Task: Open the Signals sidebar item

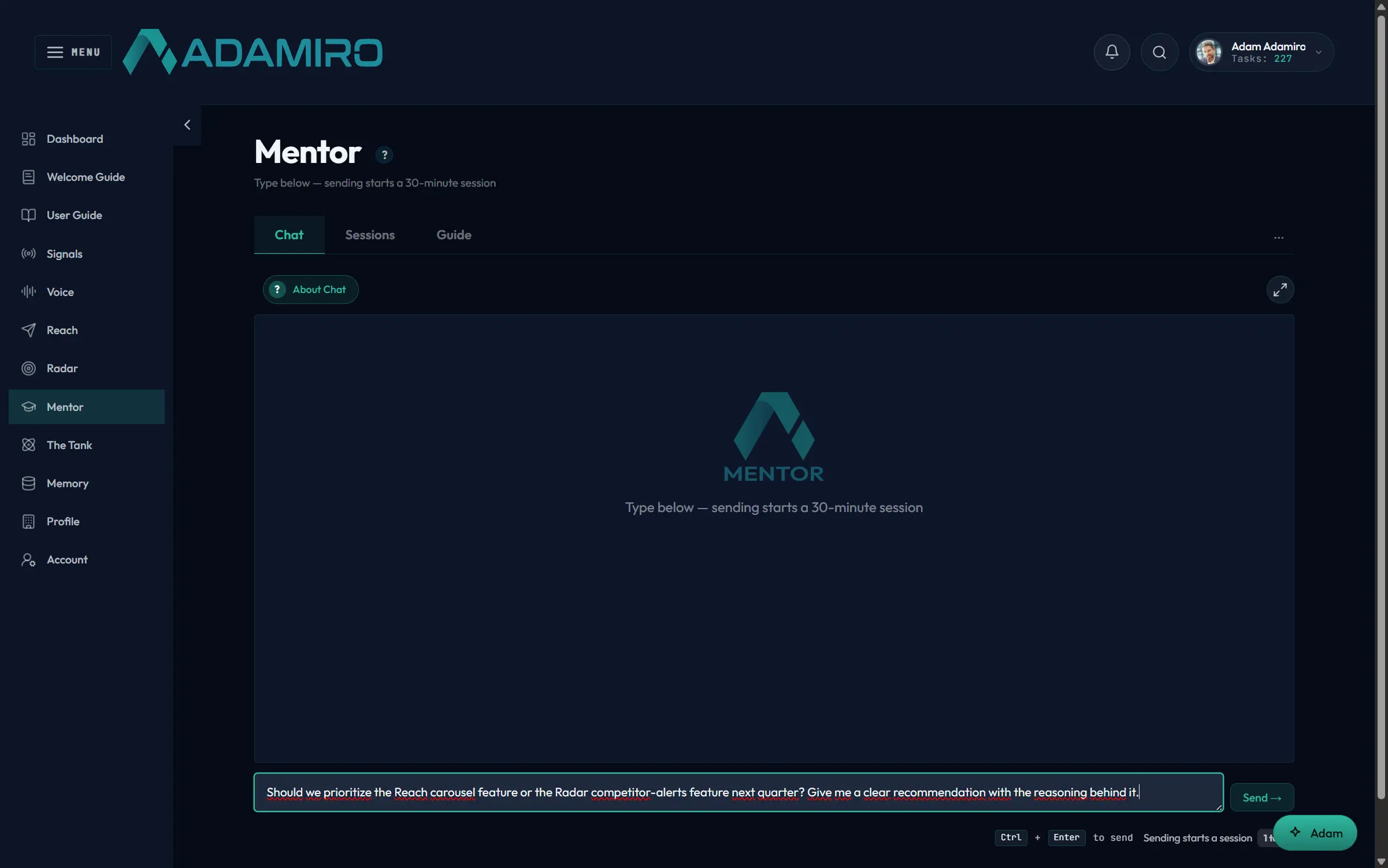Action: [87, 254]
